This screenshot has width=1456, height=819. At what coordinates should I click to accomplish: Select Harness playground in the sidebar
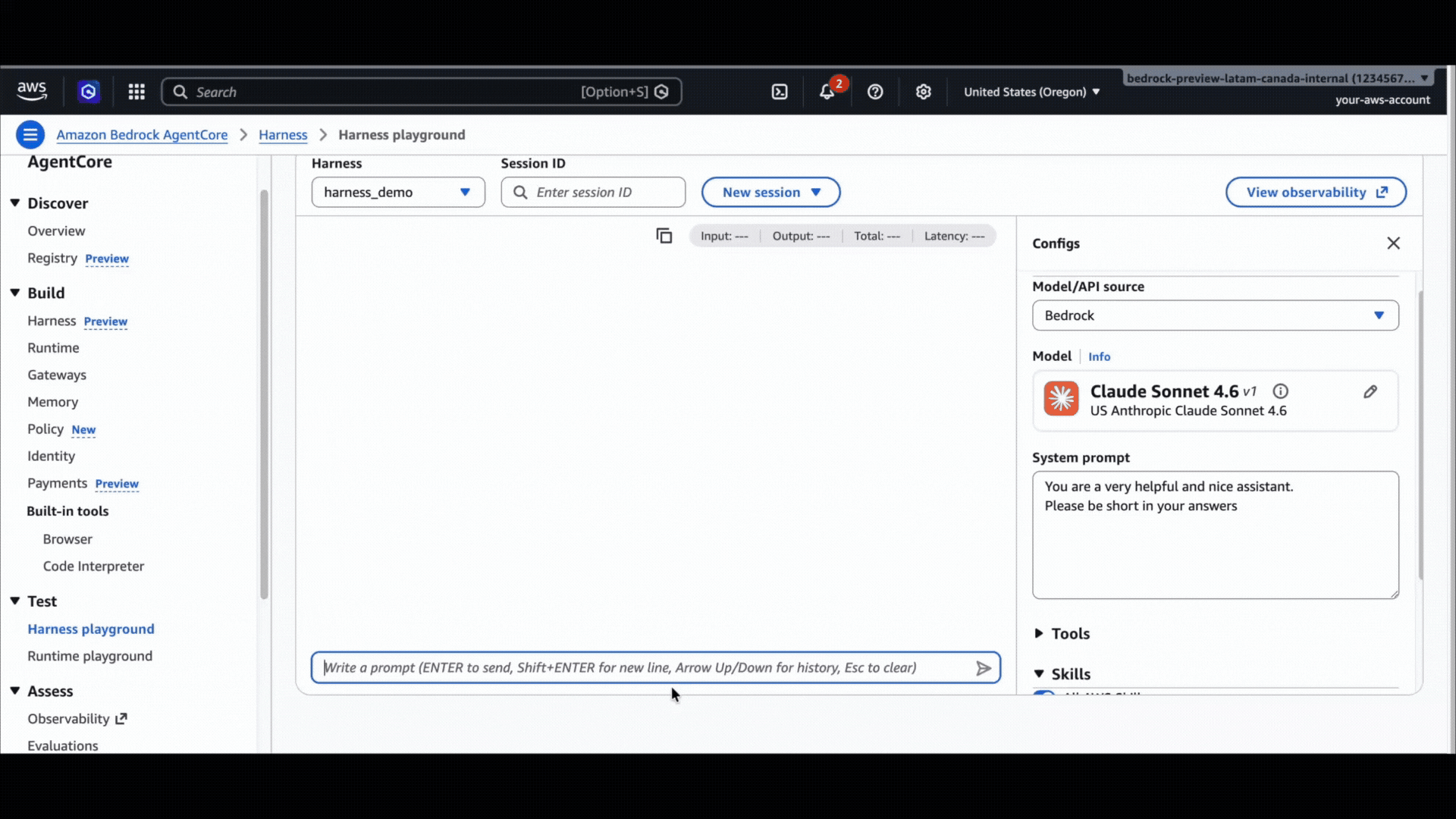(91, 629)
